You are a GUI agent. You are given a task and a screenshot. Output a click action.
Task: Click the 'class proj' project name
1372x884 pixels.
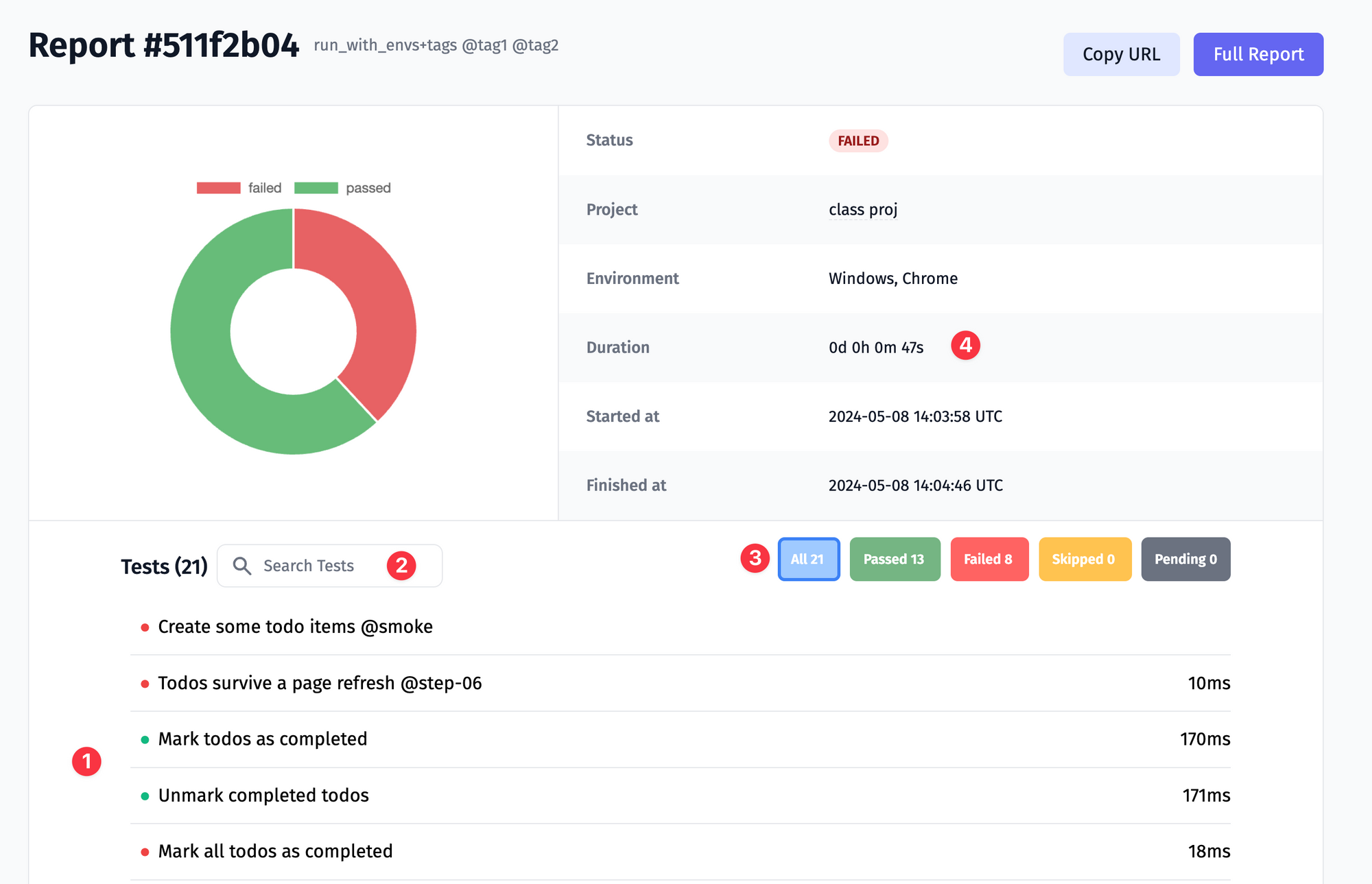(x=863, y=210)
